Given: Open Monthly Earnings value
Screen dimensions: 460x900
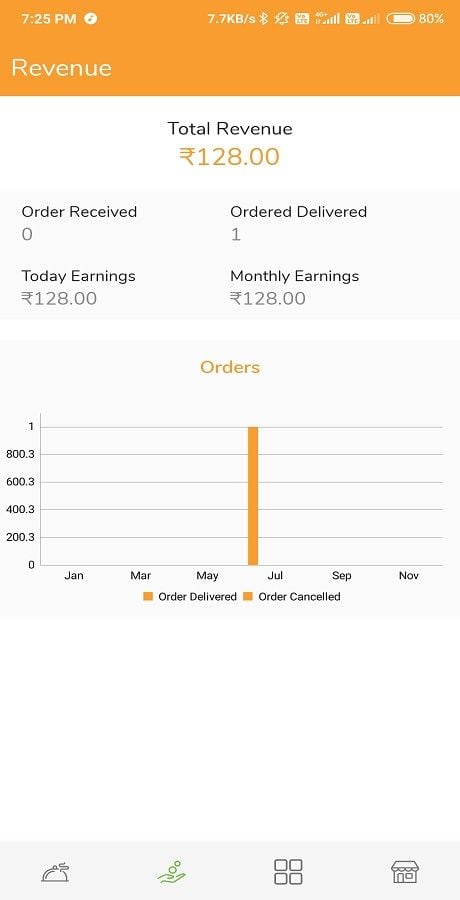Looking at the screenshot, I should tap(268, 298).
